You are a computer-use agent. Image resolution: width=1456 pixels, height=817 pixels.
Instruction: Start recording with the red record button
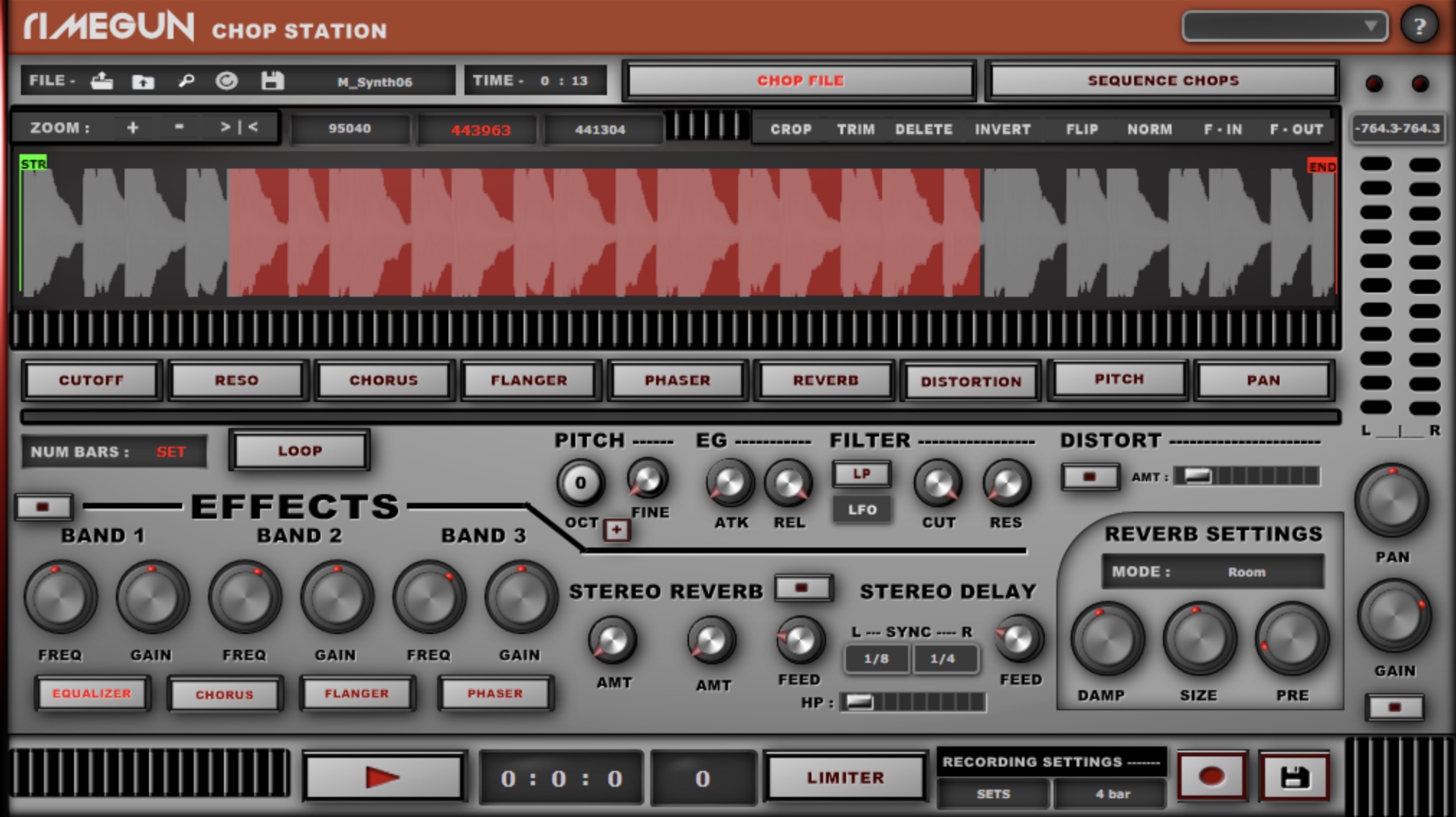(x=1211, y=776)
